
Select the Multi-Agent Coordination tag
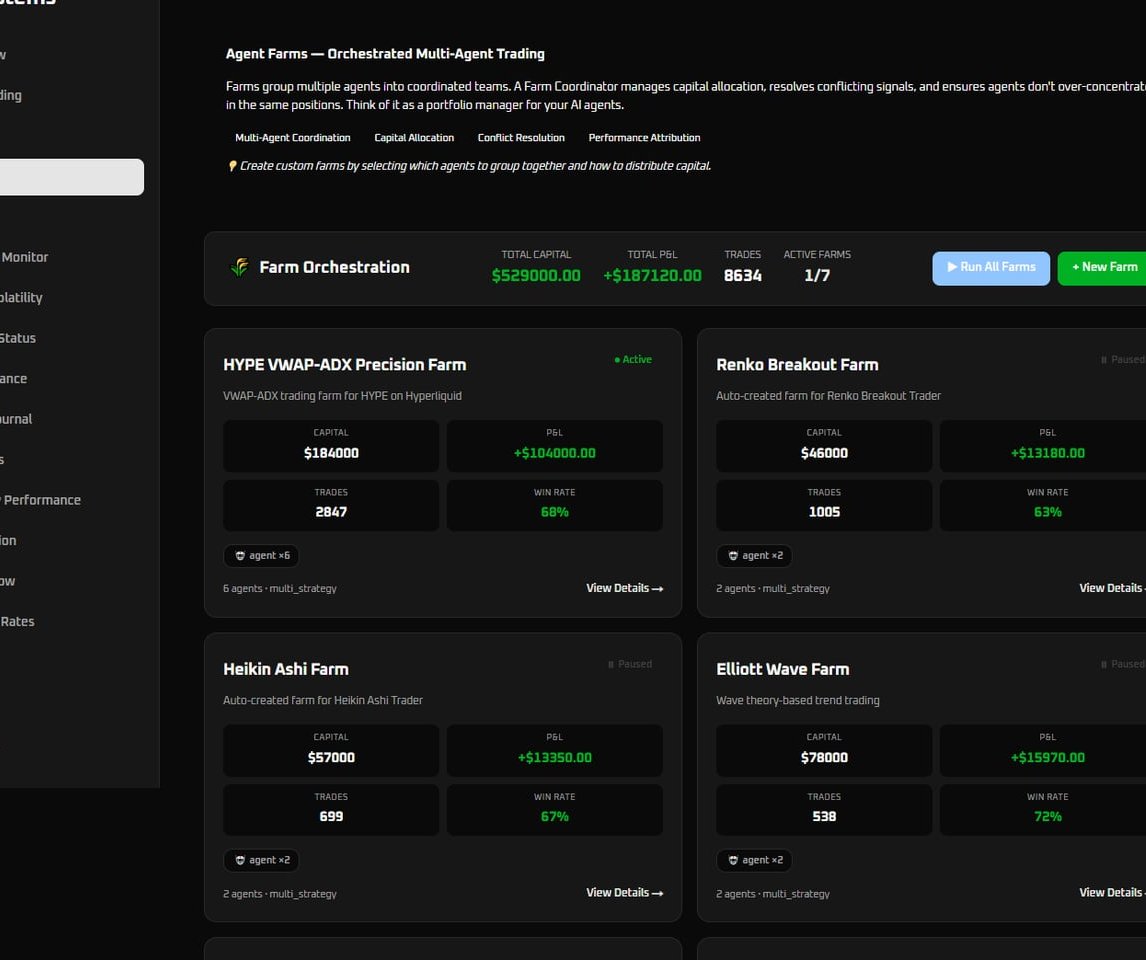(293, 138)
